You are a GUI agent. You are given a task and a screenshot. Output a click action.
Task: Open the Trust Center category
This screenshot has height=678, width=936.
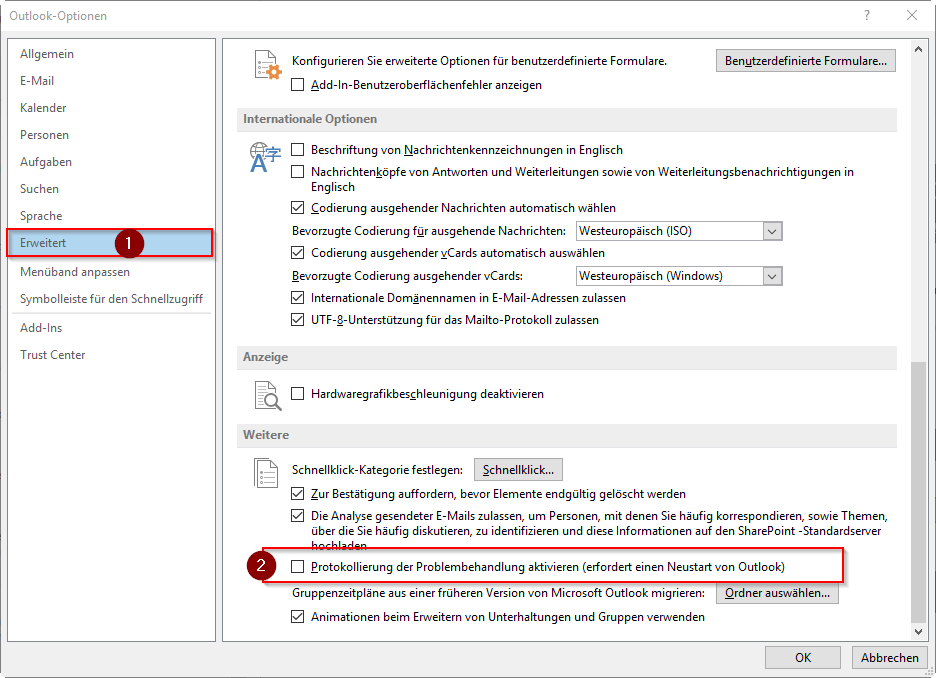click(52, 355)
